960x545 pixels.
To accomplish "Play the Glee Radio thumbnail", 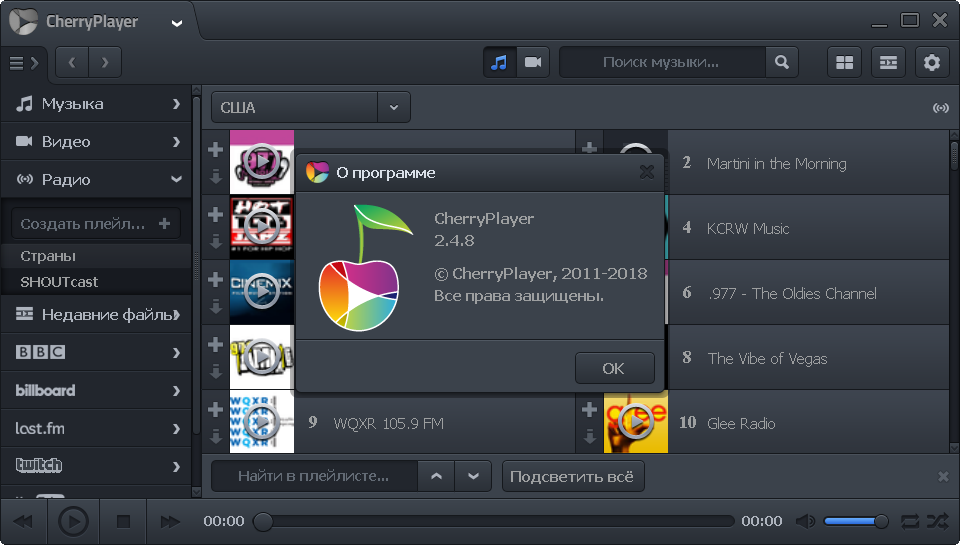I will tap(636, 422).
